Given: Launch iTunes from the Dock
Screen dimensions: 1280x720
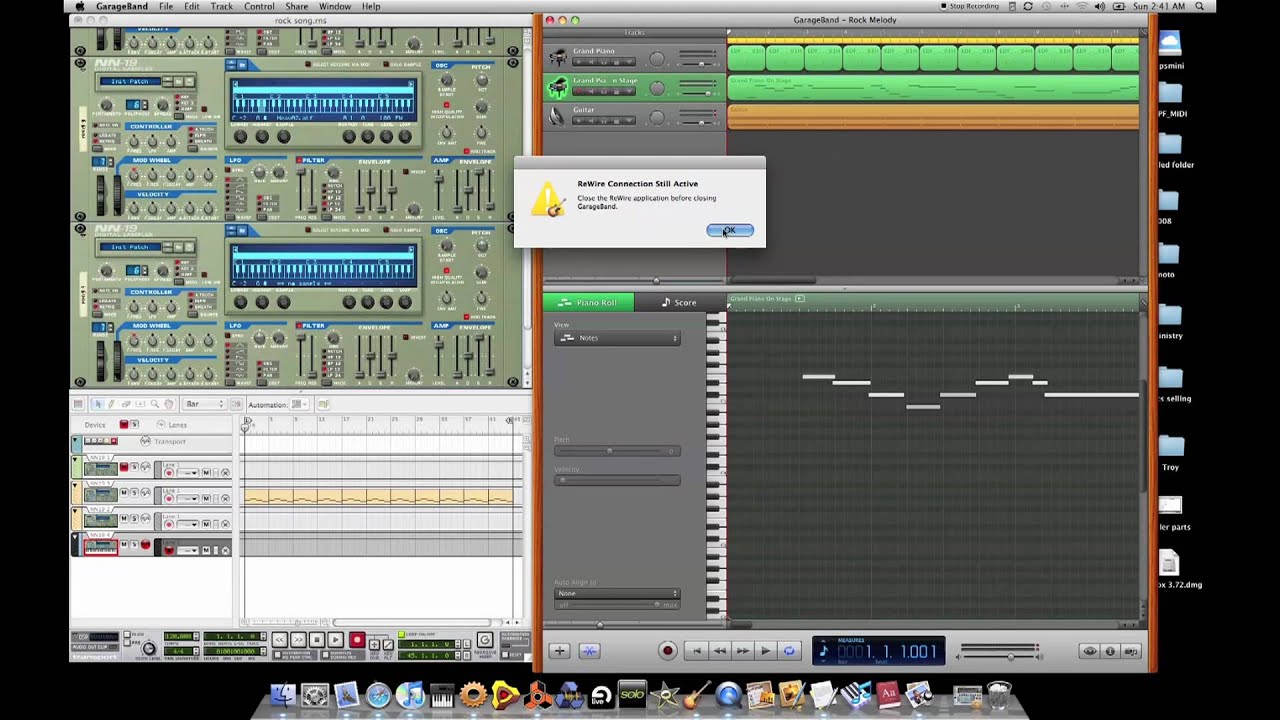Looking at the screenshot, I should [x=410, y=695].
